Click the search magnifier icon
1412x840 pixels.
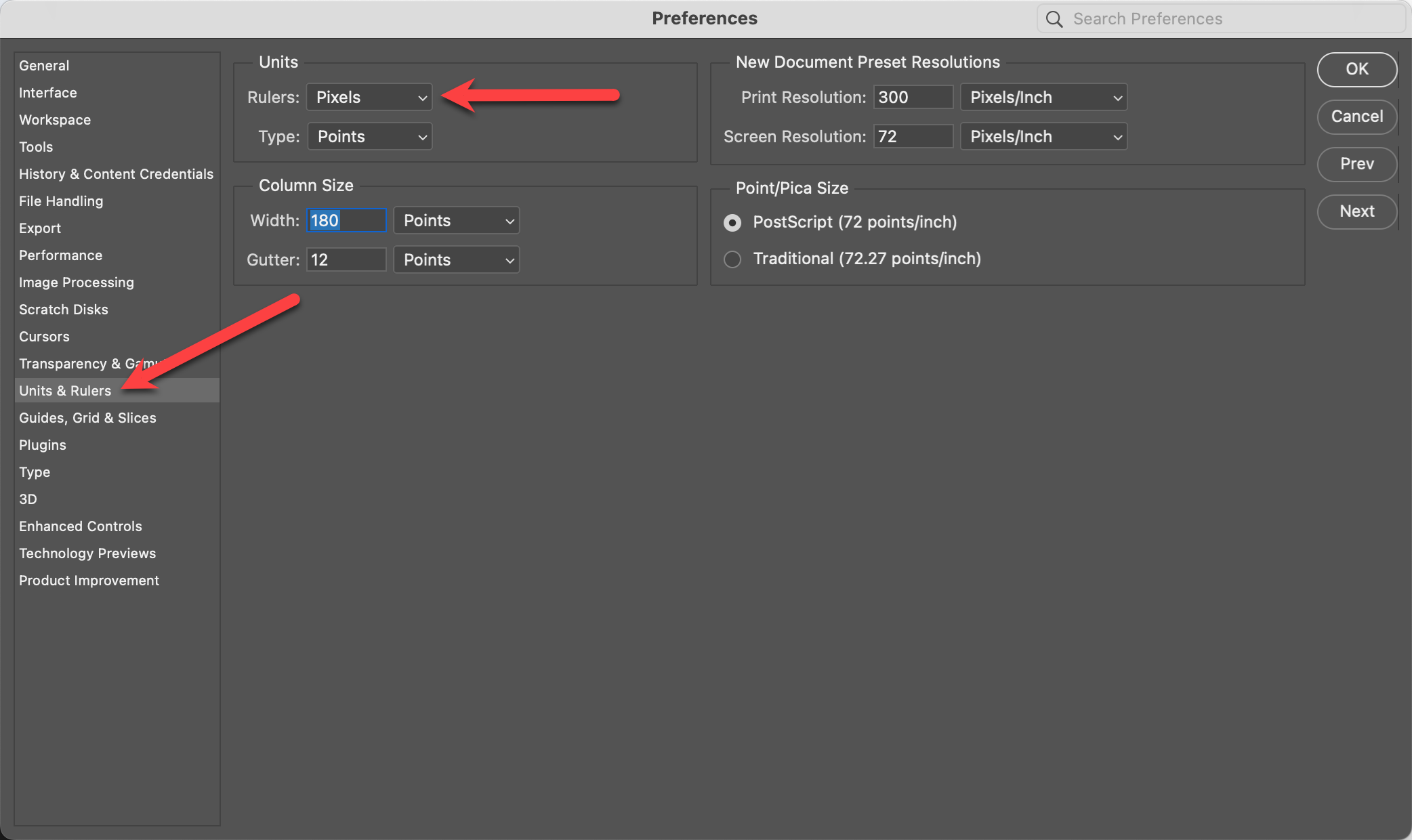(x=1054, y=19)
